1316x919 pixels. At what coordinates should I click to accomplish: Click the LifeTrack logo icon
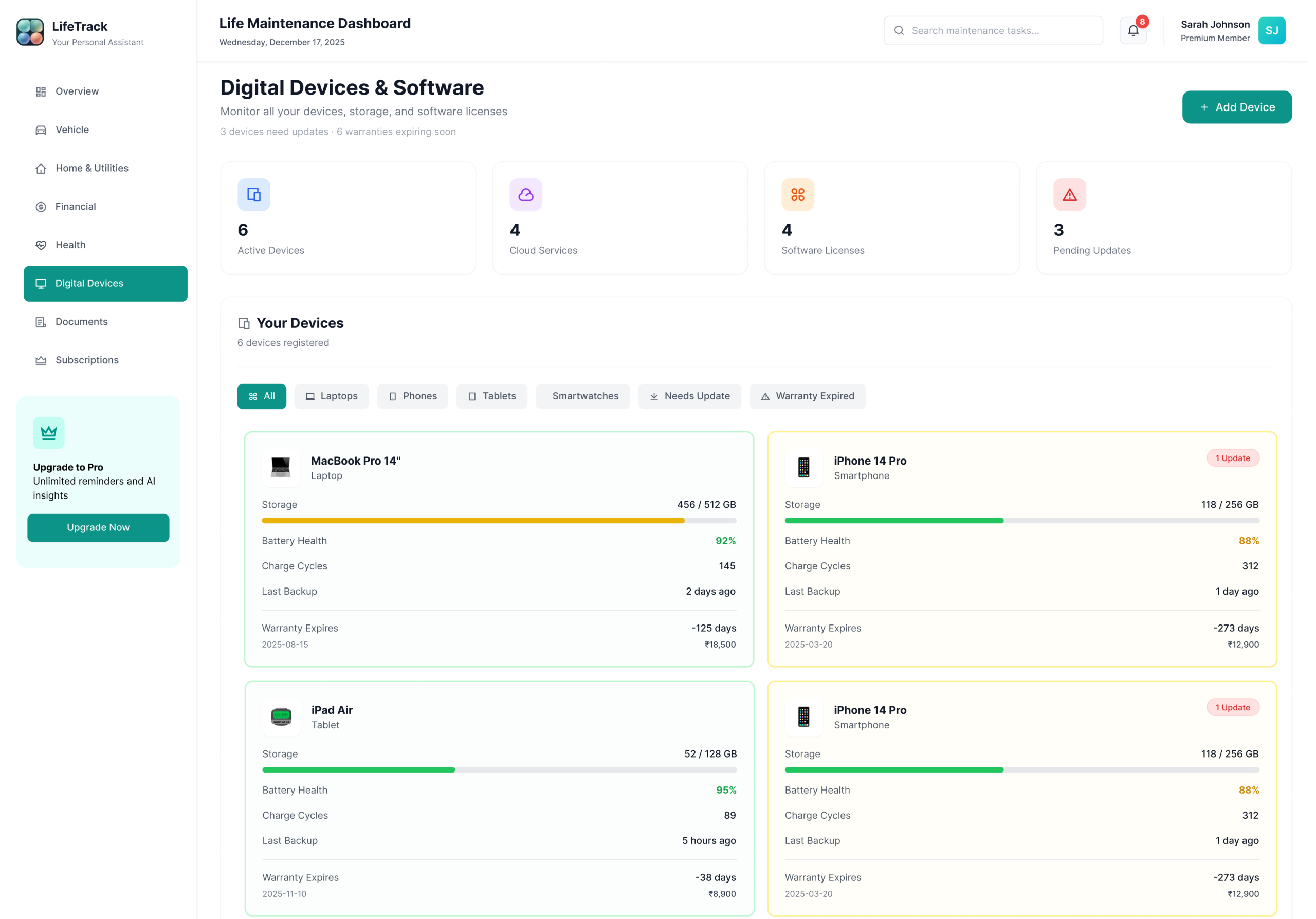click(x=30, y=31)
